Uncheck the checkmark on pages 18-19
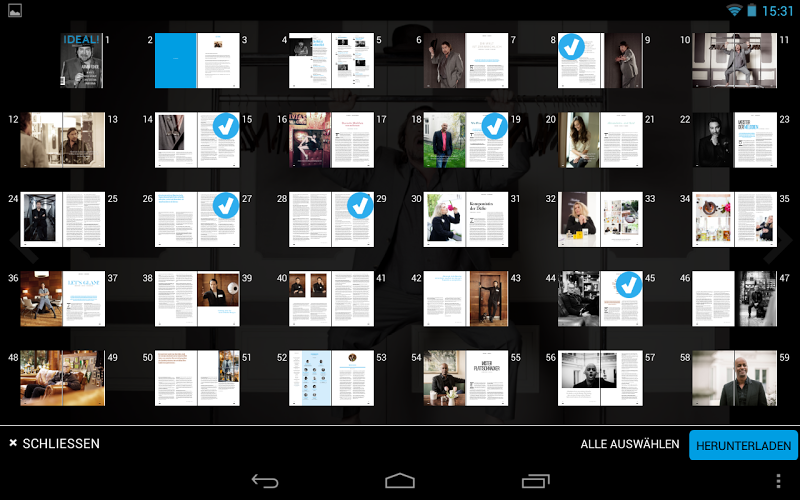This screenshot has width=800, height=500. (494, 126)
